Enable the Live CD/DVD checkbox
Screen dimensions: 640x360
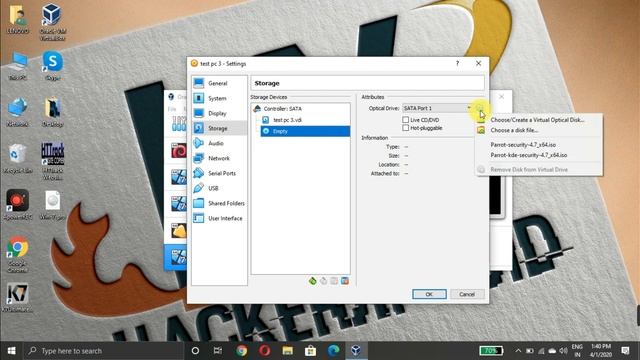tap(405, 120)
